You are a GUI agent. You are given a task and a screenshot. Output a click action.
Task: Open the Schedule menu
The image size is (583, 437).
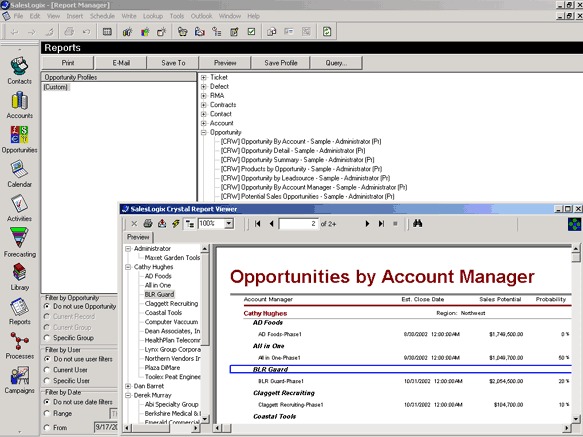tap(102, 16)
